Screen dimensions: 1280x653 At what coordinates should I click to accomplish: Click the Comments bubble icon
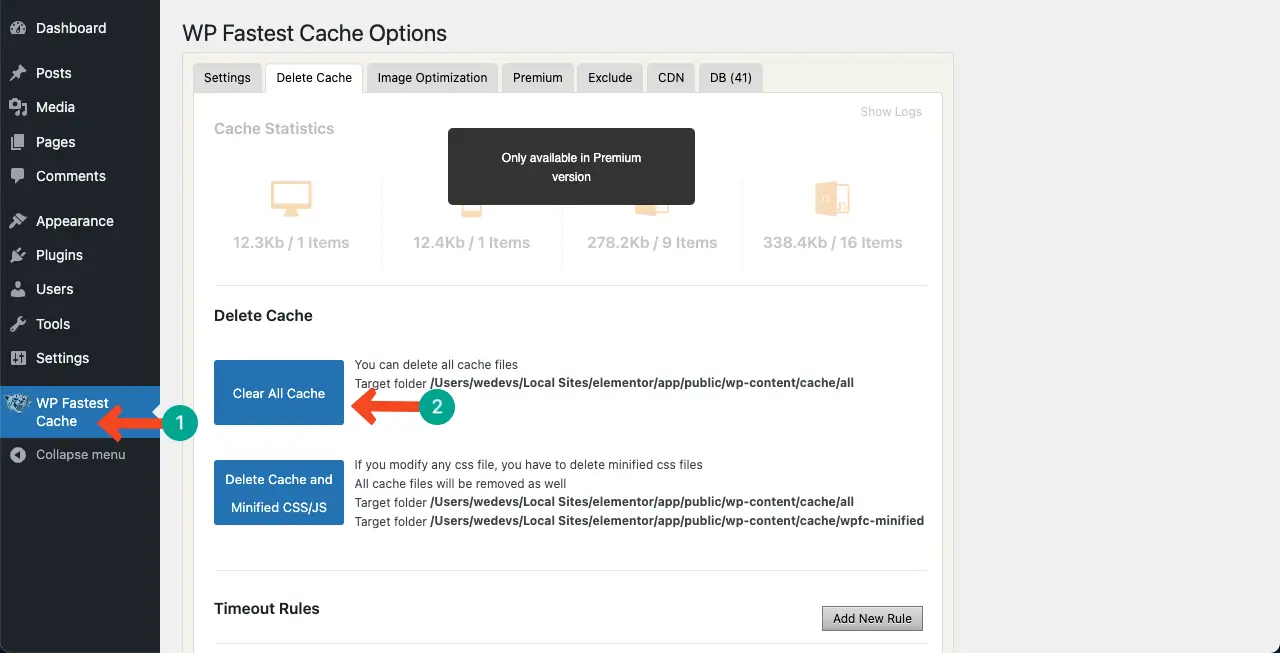(17, 176)
